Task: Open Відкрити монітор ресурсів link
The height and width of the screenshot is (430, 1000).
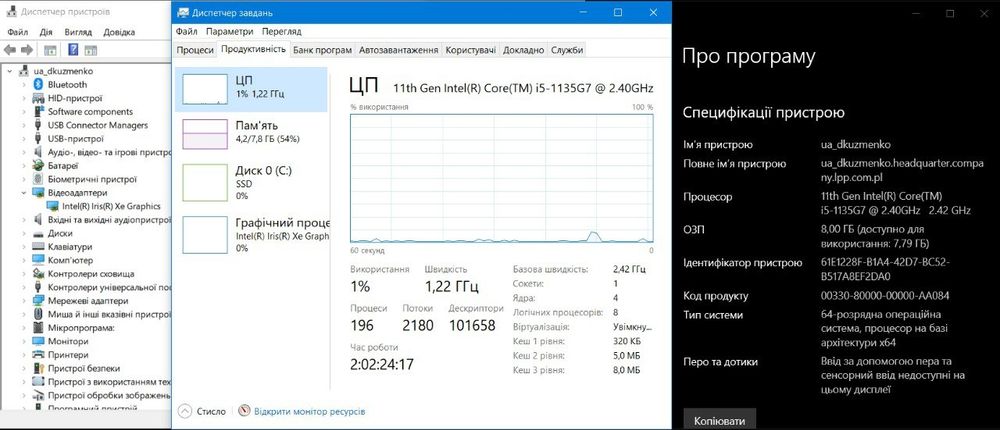Action: point(309,411)
